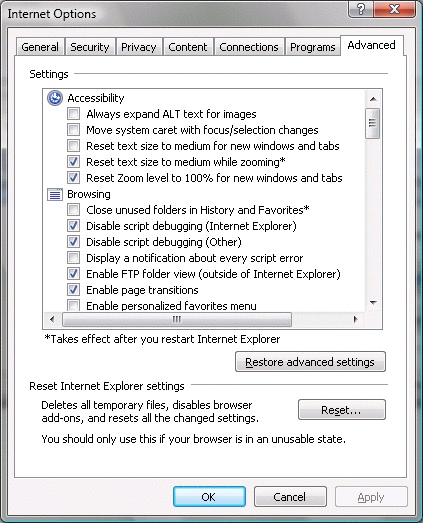Click the Help question mark button
Screen dimensions: 423x523
[361, 9]
